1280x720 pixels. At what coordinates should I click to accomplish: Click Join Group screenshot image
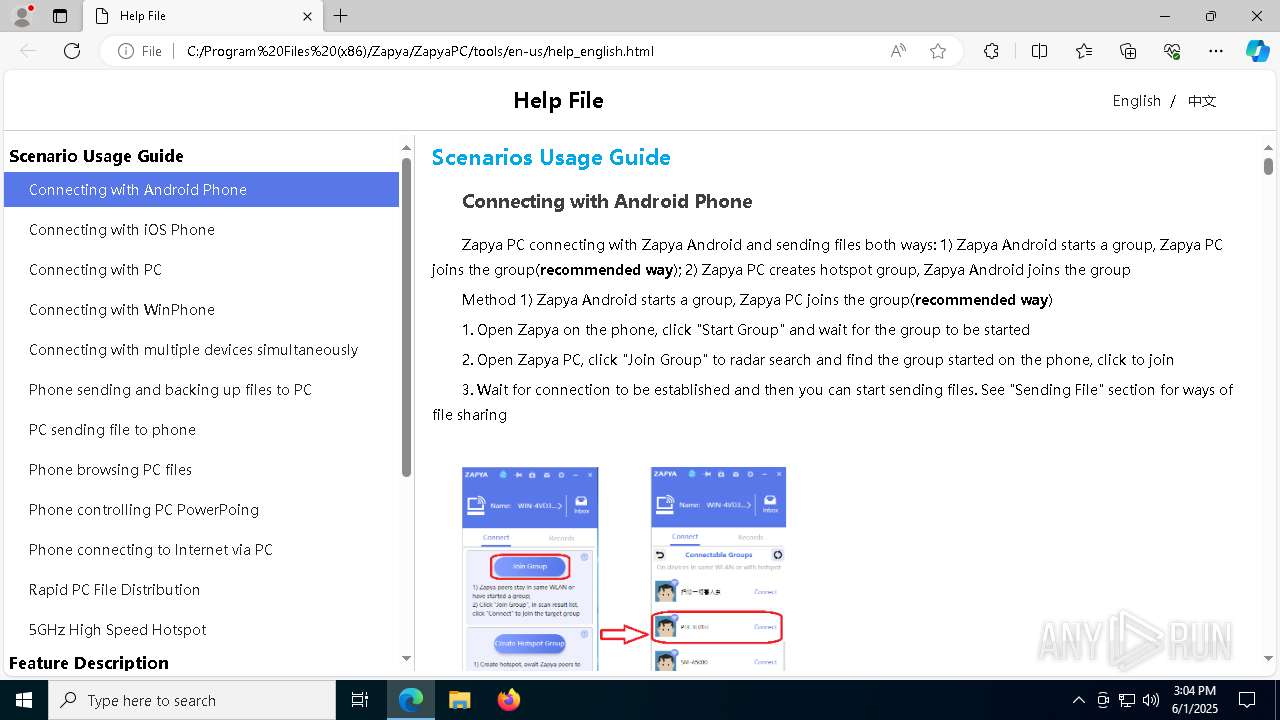530,569
